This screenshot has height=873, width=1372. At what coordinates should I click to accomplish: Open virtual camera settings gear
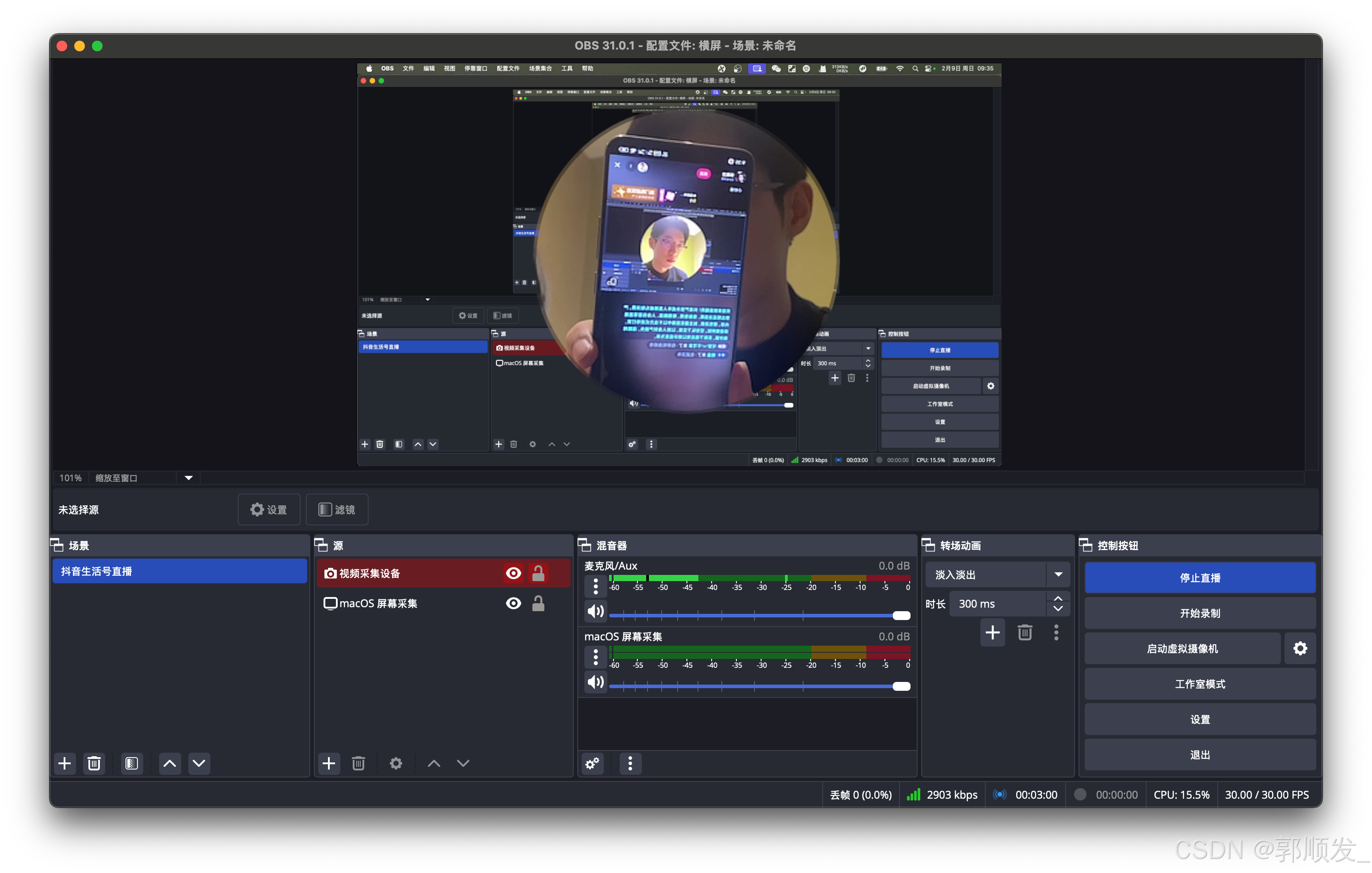point(1300,648)
